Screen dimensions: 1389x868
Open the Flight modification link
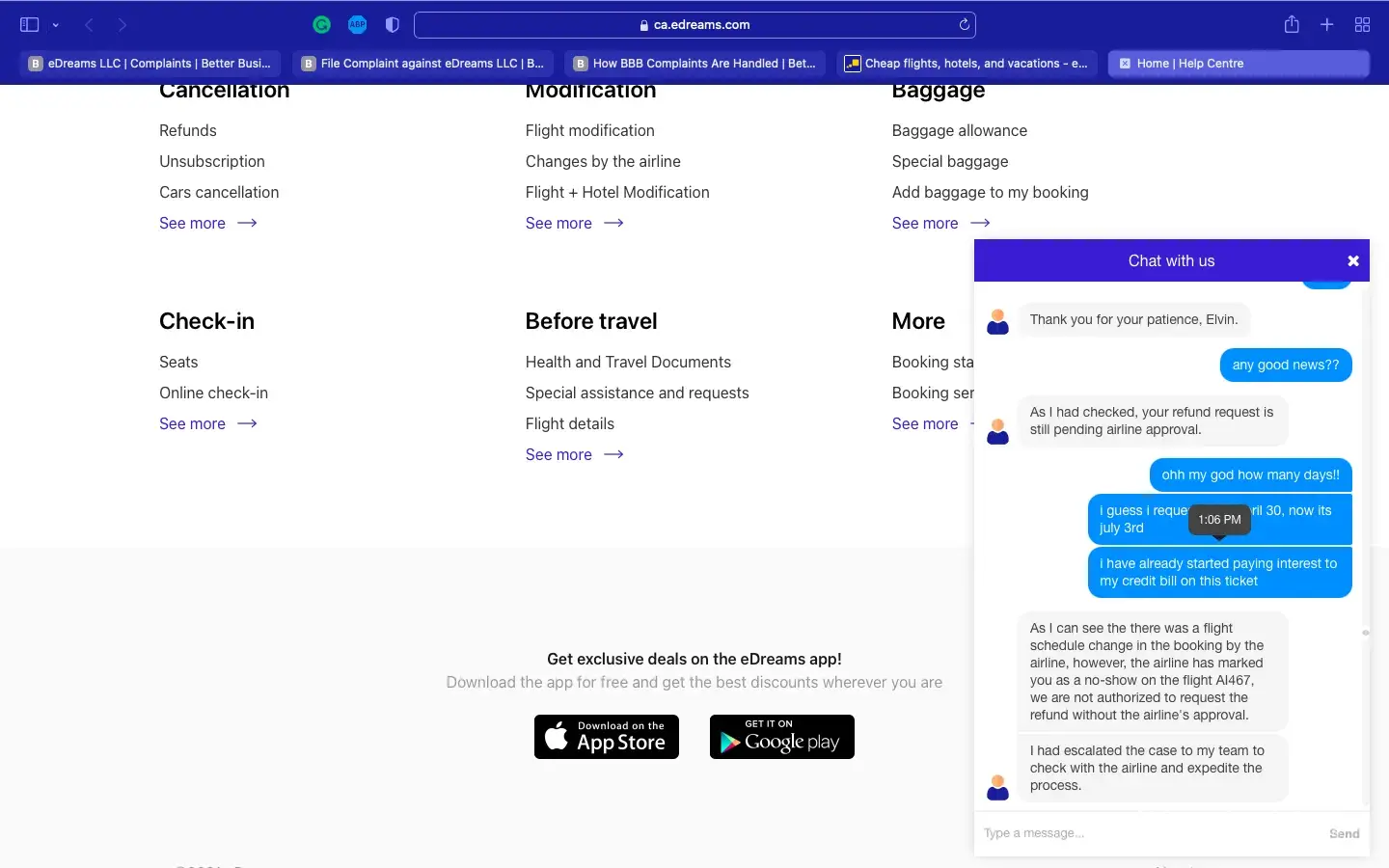pyautogui.click(x=590, y=130)
